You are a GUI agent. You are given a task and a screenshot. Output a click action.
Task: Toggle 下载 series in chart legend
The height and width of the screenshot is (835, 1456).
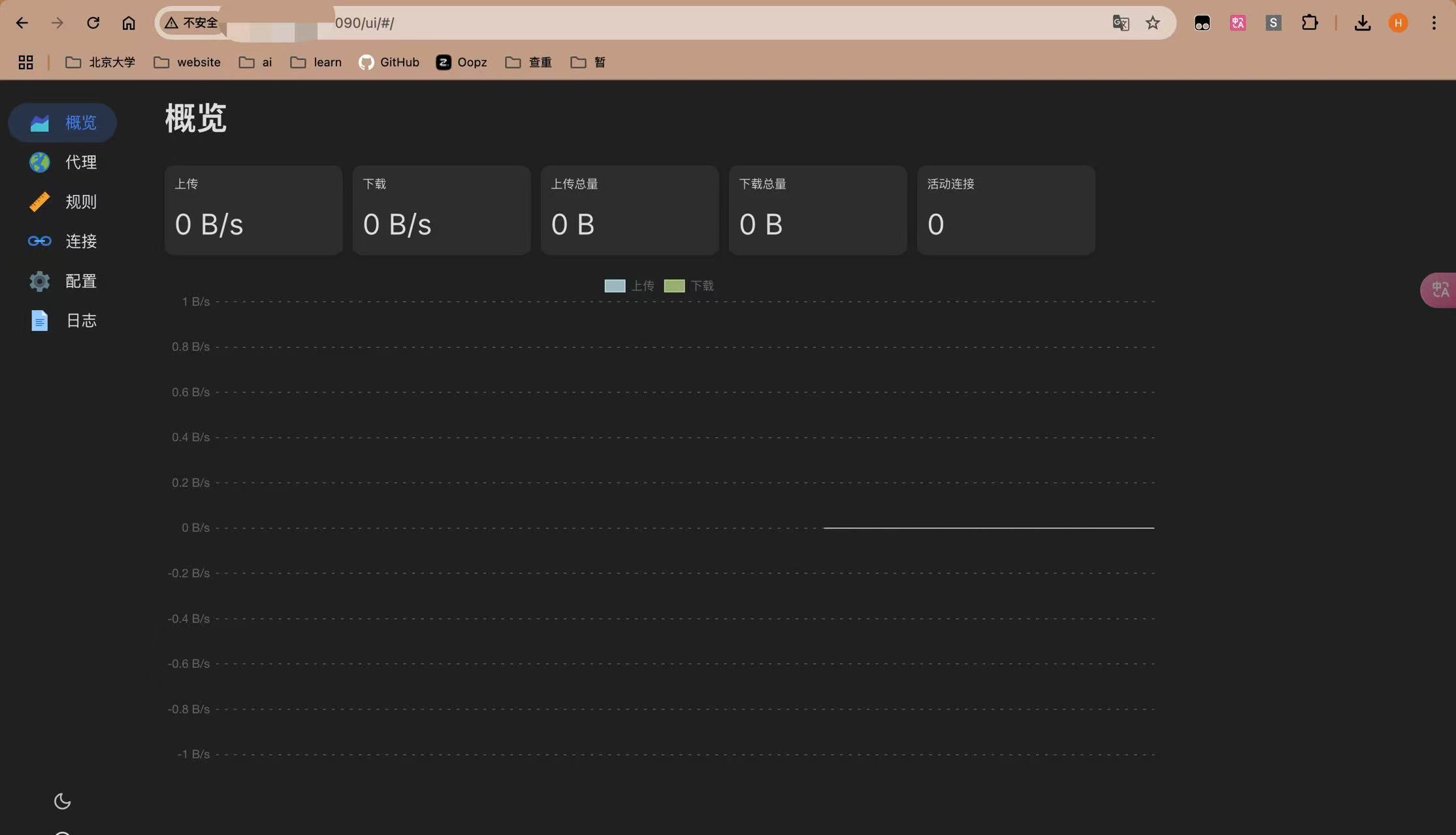click(x=688, y=286)
